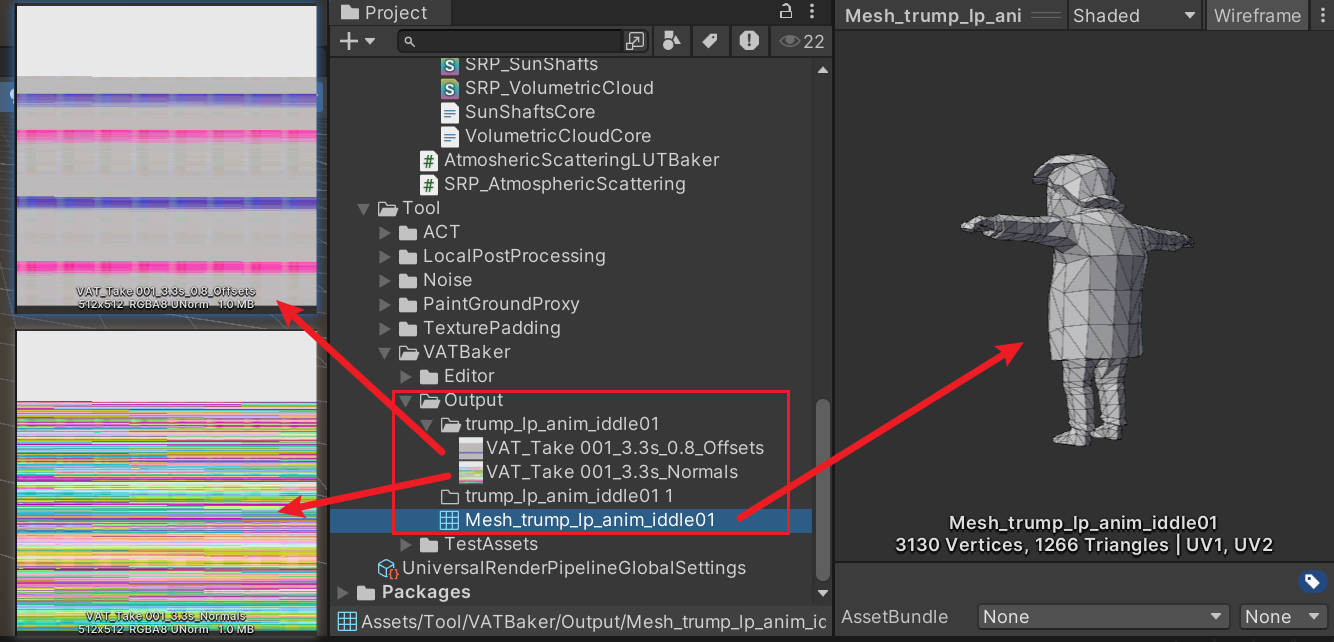Collapse the VATBaker folder
This screenshot has width=1334, height=642.
385,352
